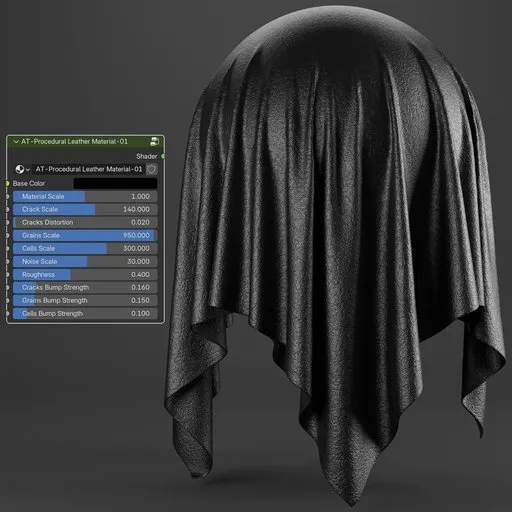Open the black Base Color swatch
The image size is (512, 512).
115,183
